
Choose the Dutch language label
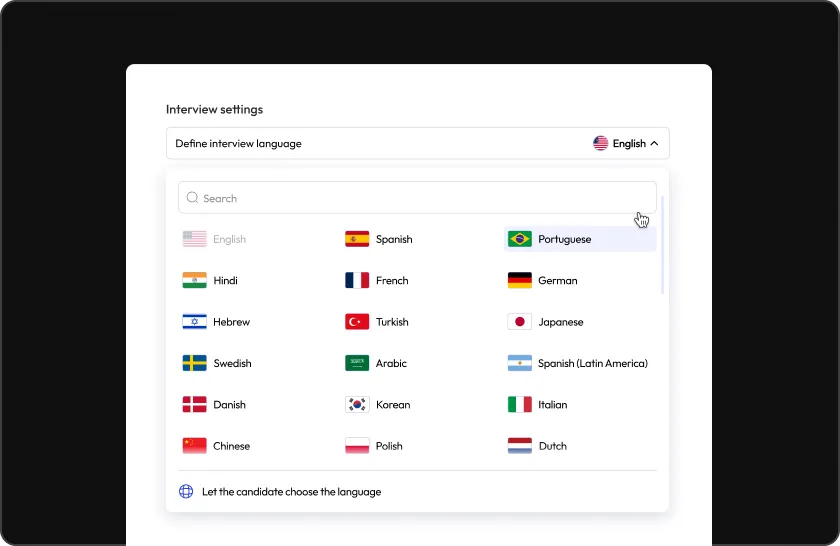point(552,446)
